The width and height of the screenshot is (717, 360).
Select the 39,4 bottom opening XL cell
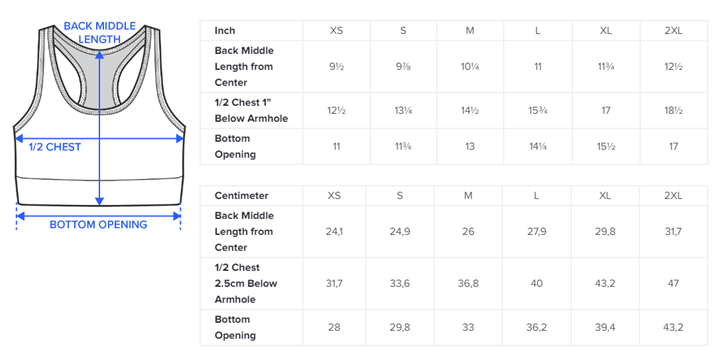tap(605, 327)
